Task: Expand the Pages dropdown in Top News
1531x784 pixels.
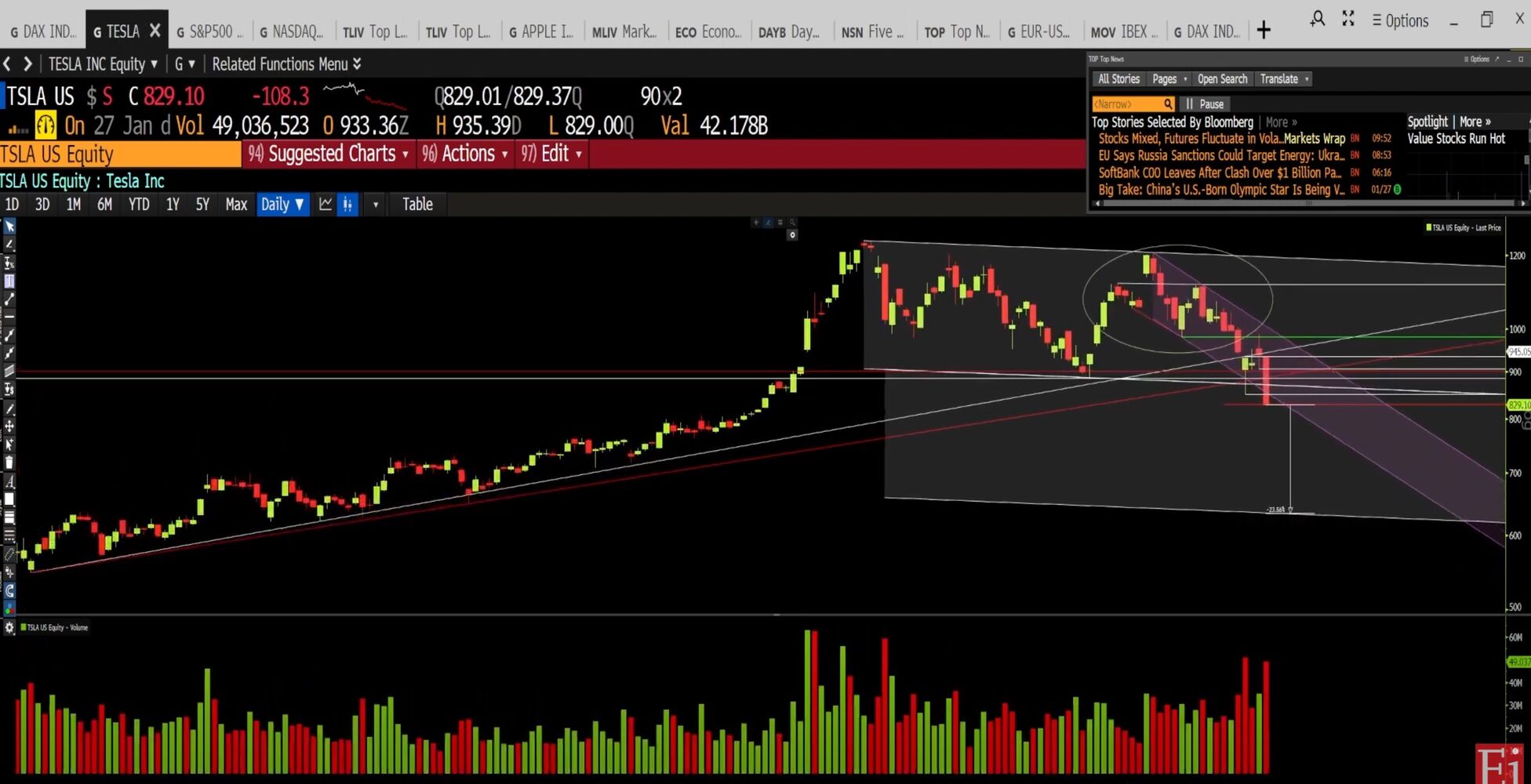Action: pyautogui.click(x=1169, y=78)
